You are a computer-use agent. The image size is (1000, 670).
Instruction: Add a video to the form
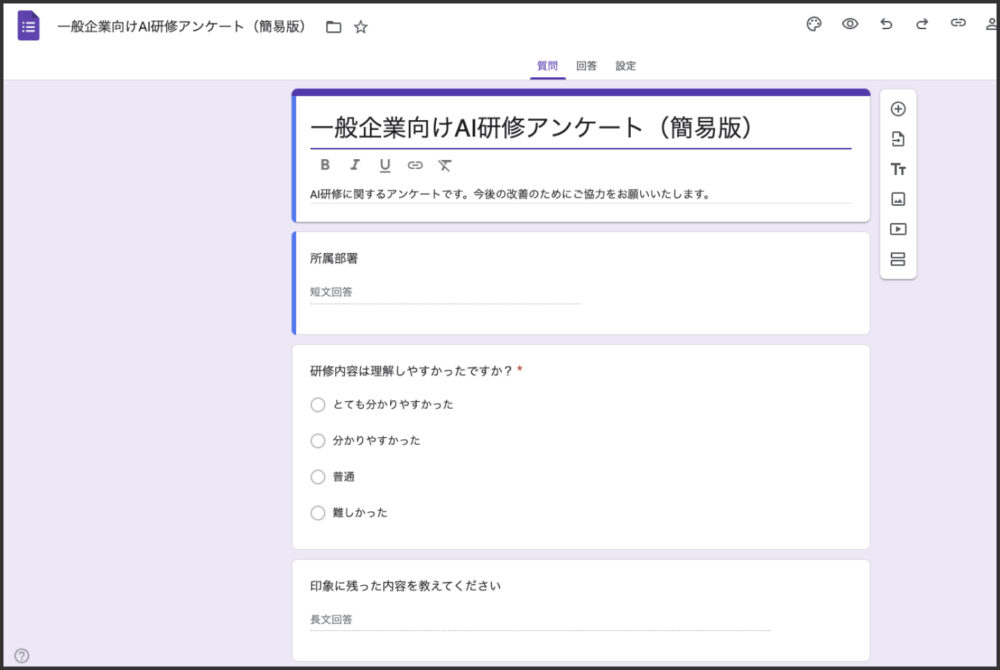click(x=898, y=229)
